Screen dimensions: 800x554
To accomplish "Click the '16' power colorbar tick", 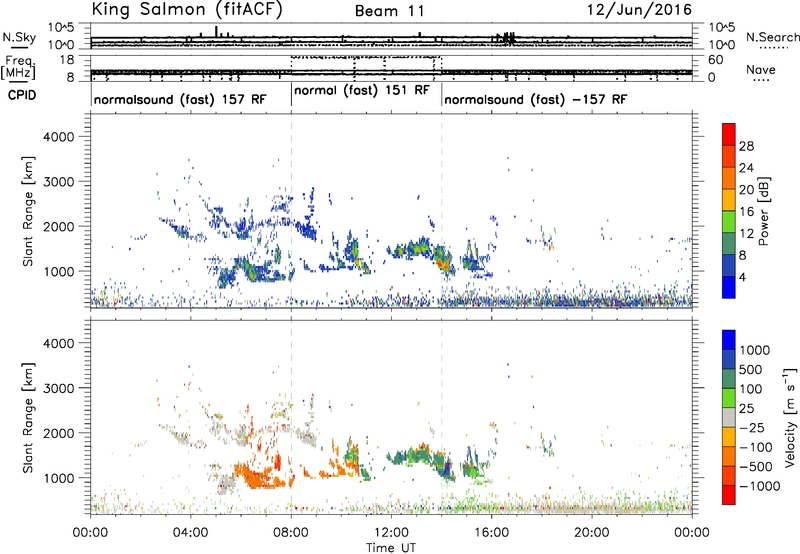I will click(x=746, y=212).
